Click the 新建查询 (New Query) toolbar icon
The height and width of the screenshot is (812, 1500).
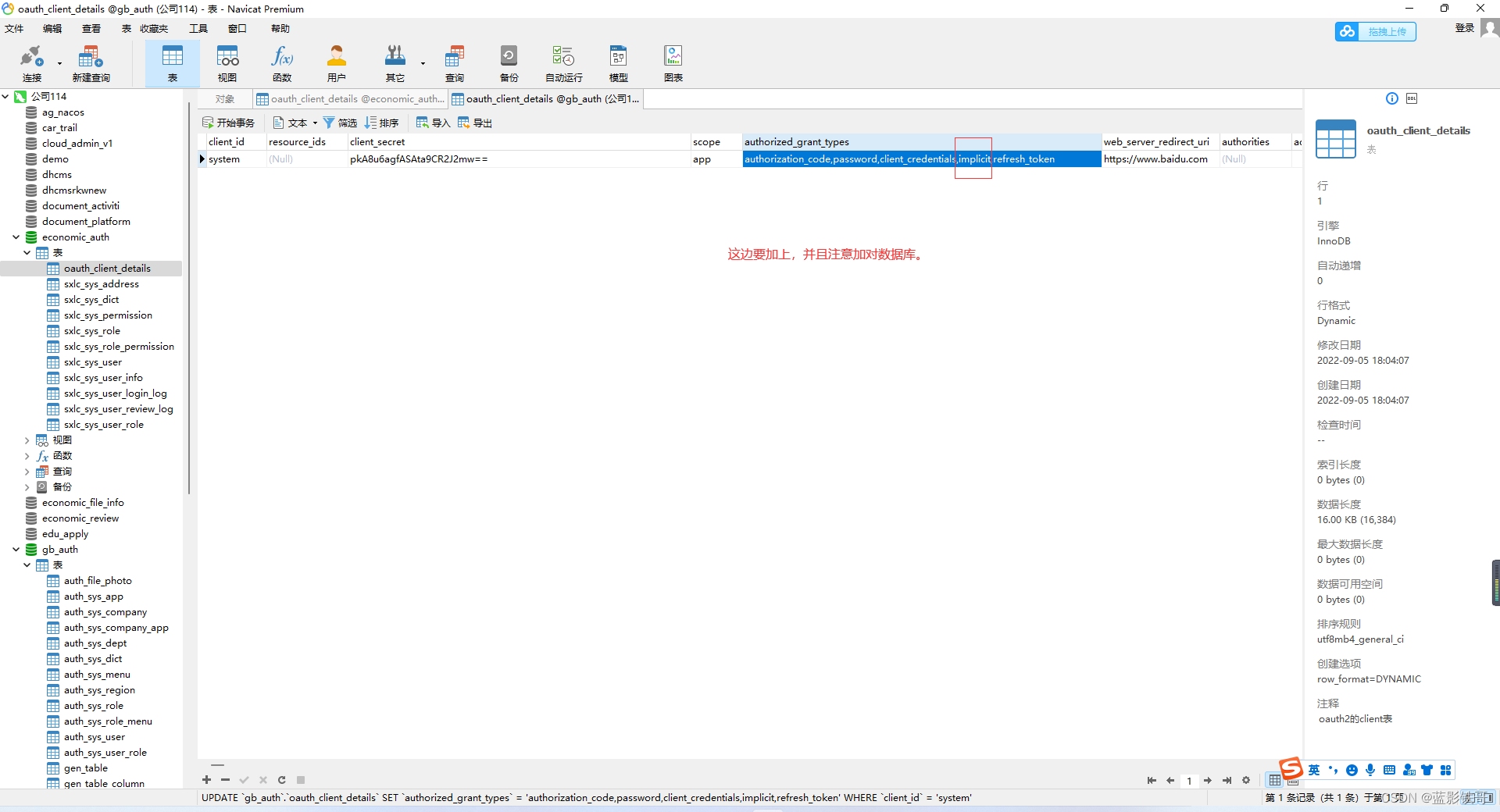pos(91,62)
